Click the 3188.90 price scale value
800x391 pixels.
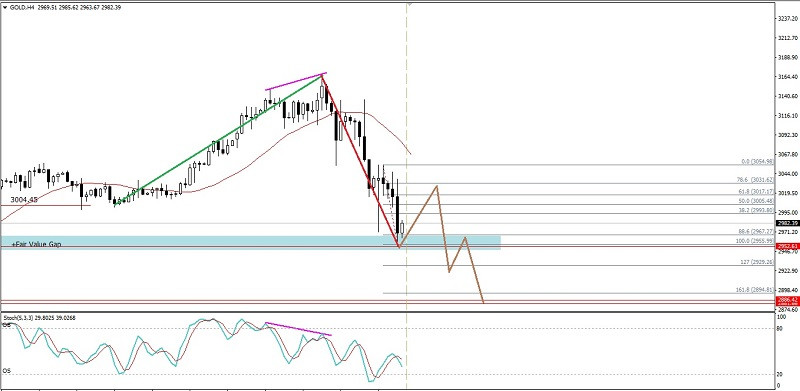(x=787, y=57)
